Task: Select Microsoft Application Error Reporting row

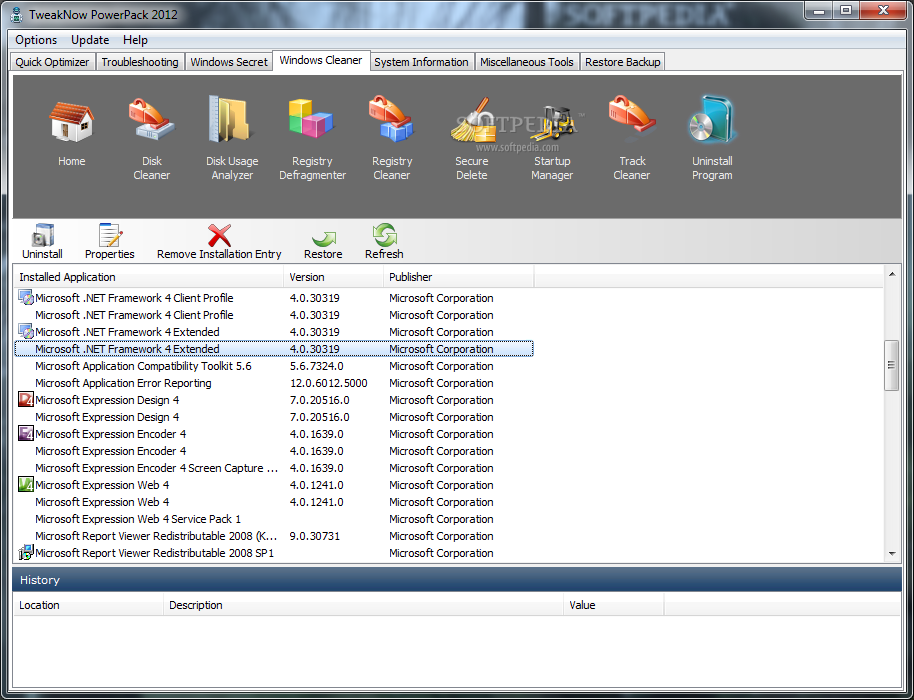Action: 273,383
